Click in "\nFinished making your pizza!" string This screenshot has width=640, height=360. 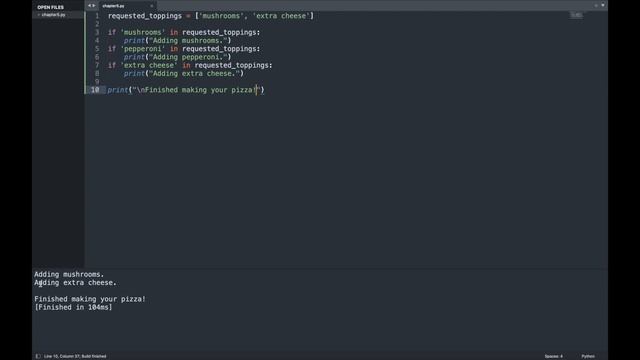[x=196, y=90]
